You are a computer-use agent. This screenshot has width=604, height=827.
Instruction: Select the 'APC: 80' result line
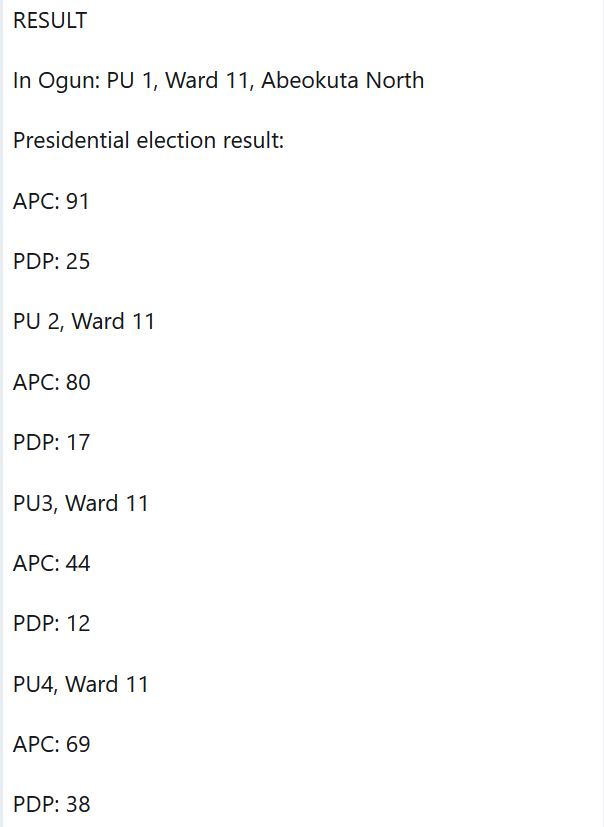point(51,382)
